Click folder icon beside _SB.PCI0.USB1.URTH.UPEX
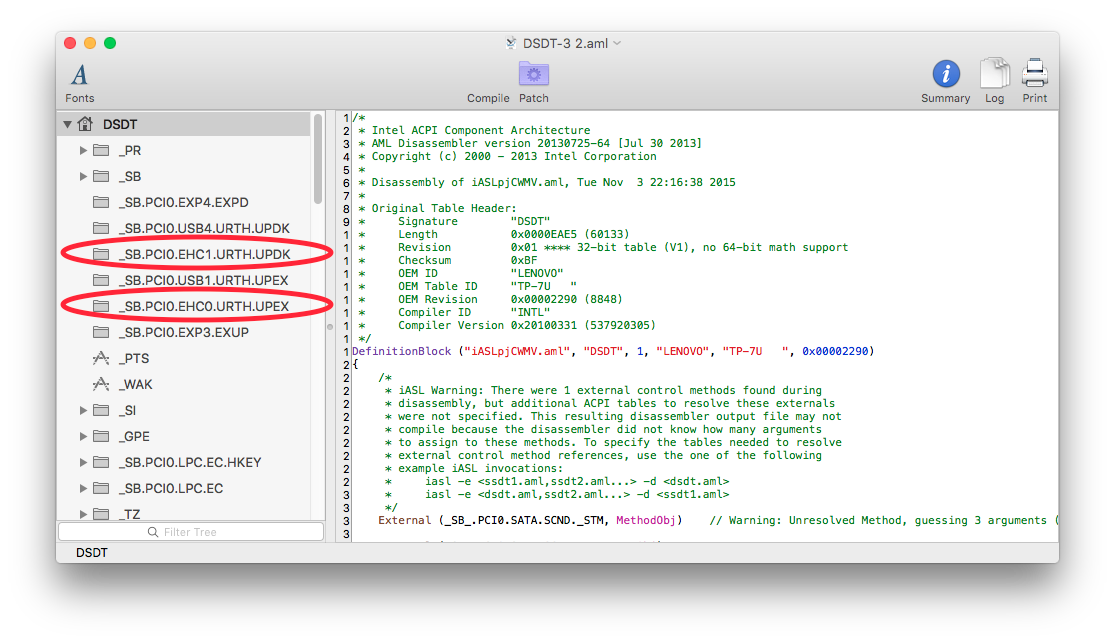 (x=101, y=280)
